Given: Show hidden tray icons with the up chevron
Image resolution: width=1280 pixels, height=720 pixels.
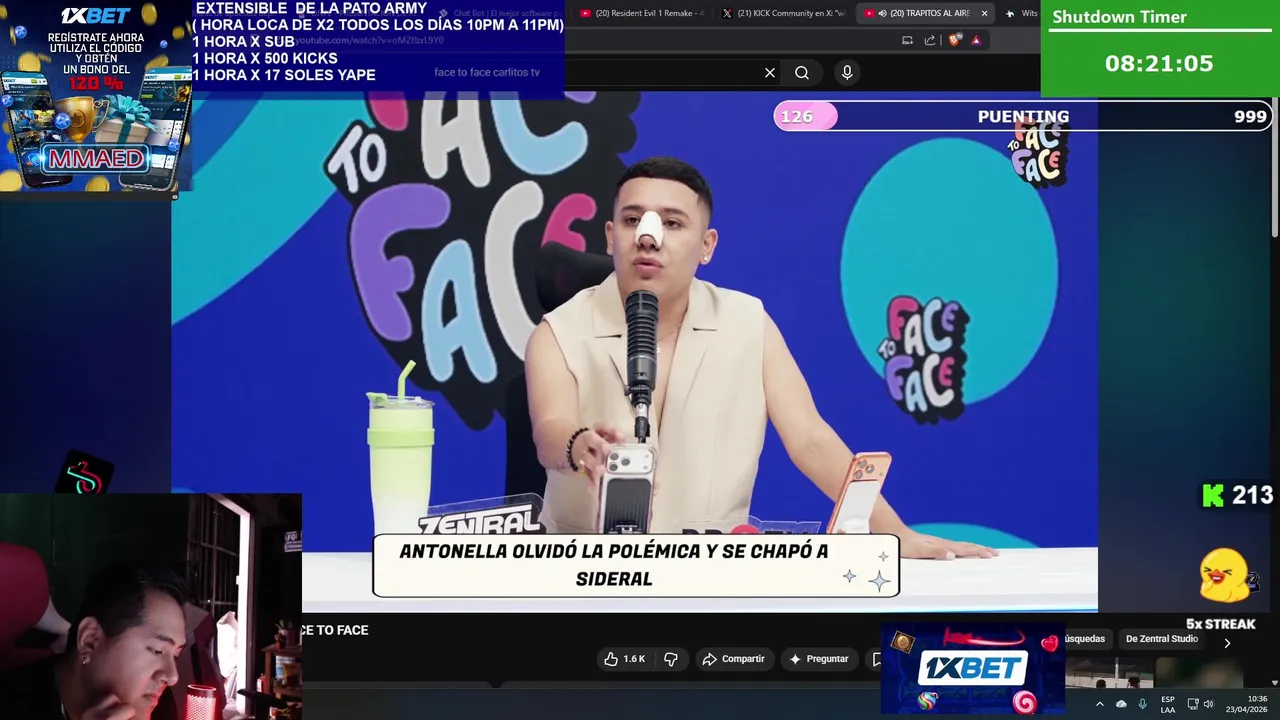Looking at the screenshot, I should click(1099, 704).
